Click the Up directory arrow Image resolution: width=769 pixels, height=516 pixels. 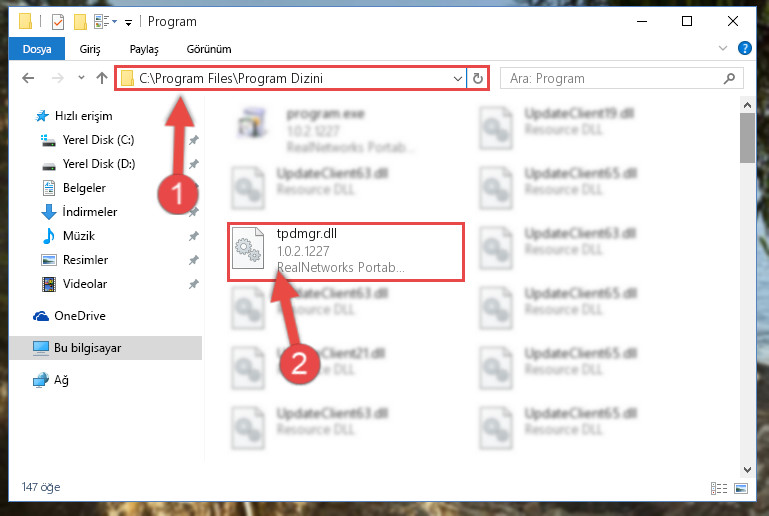coord(102,78)
